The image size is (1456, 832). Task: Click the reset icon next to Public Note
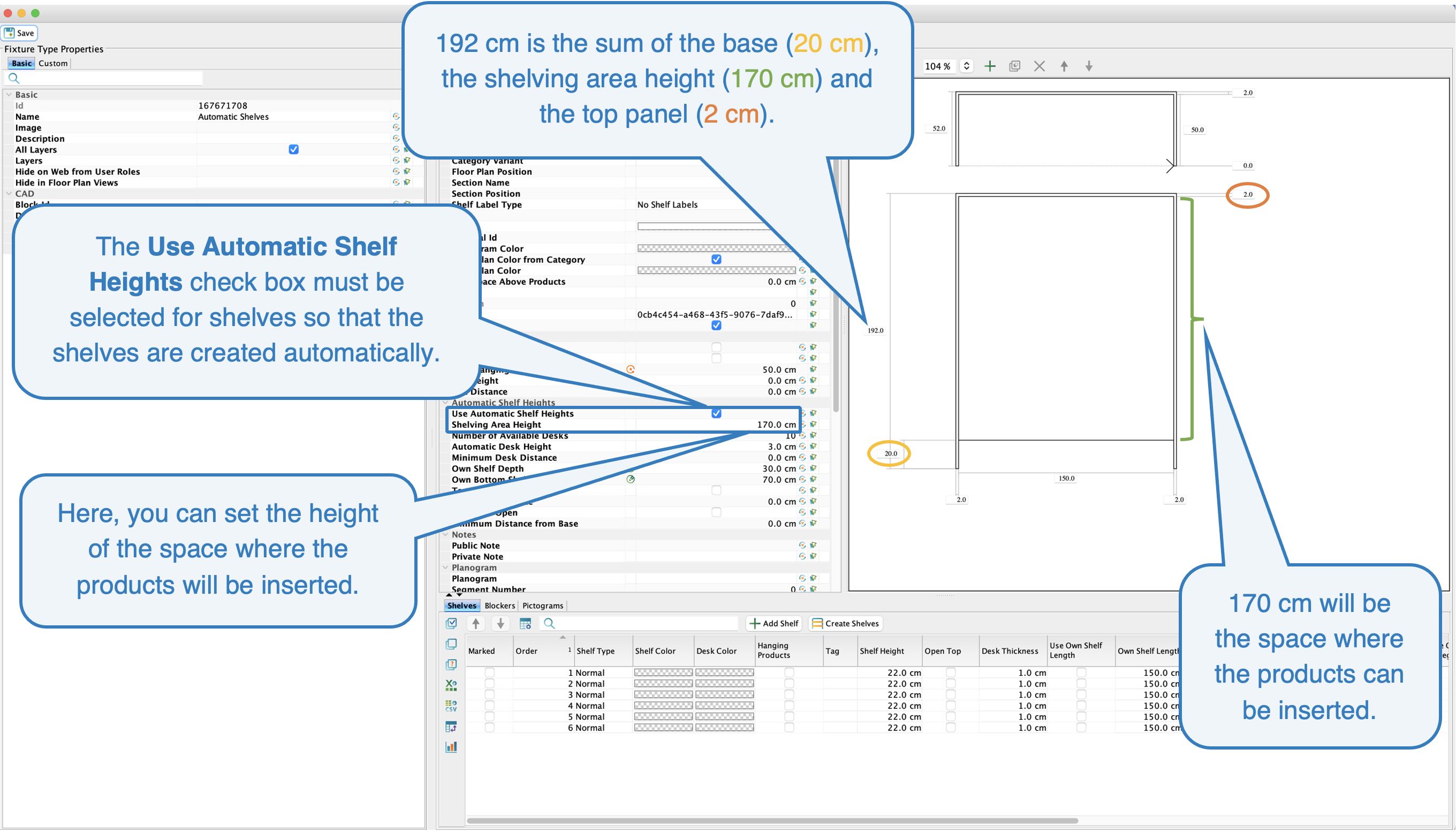(802, 546)
